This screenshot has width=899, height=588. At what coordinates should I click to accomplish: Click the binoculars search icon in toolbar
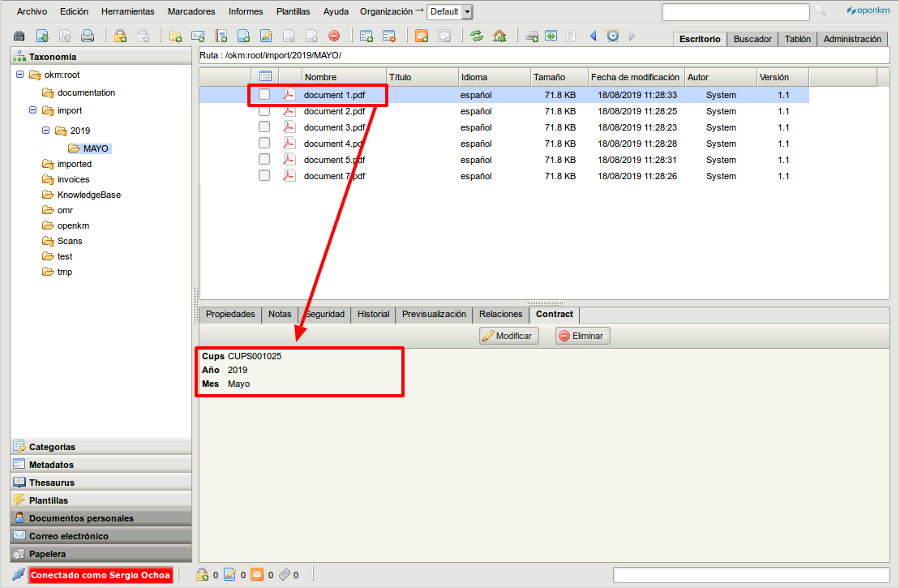[x=19, y=36]
